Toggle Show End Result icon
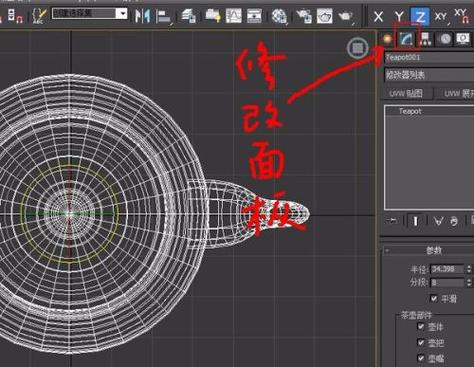Image resolution: width=474 pixels, height=367 pixels. pyautogui.click(x=415, y=221)
